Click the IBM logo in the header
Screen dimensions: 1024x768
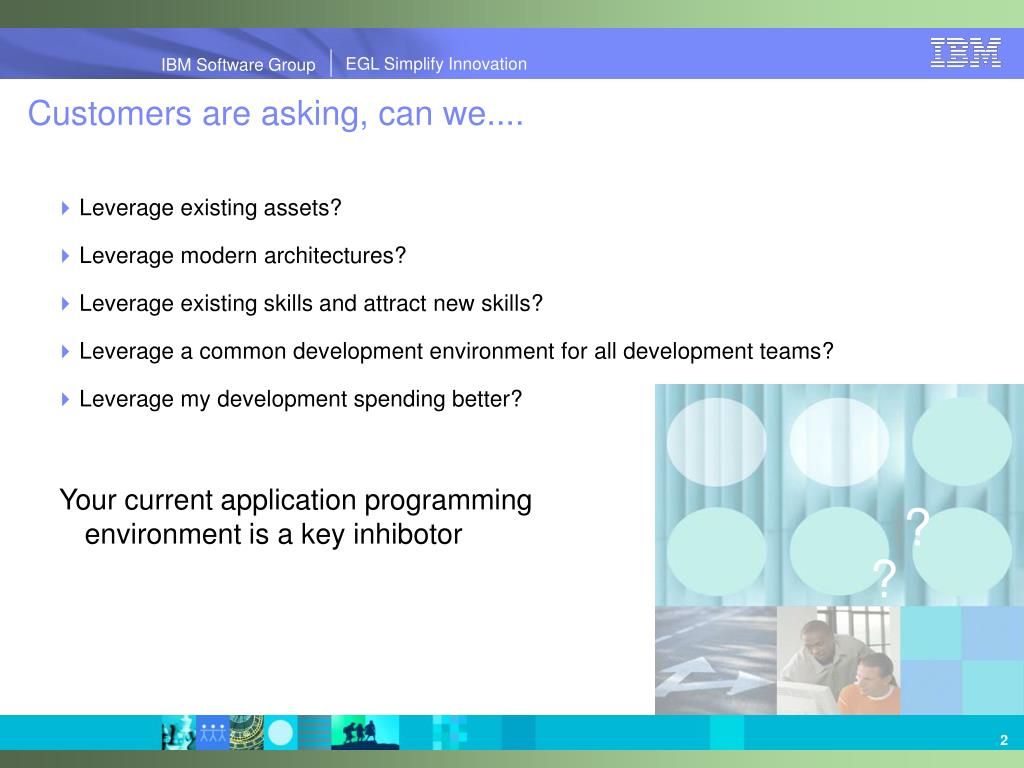pos(965,52)
